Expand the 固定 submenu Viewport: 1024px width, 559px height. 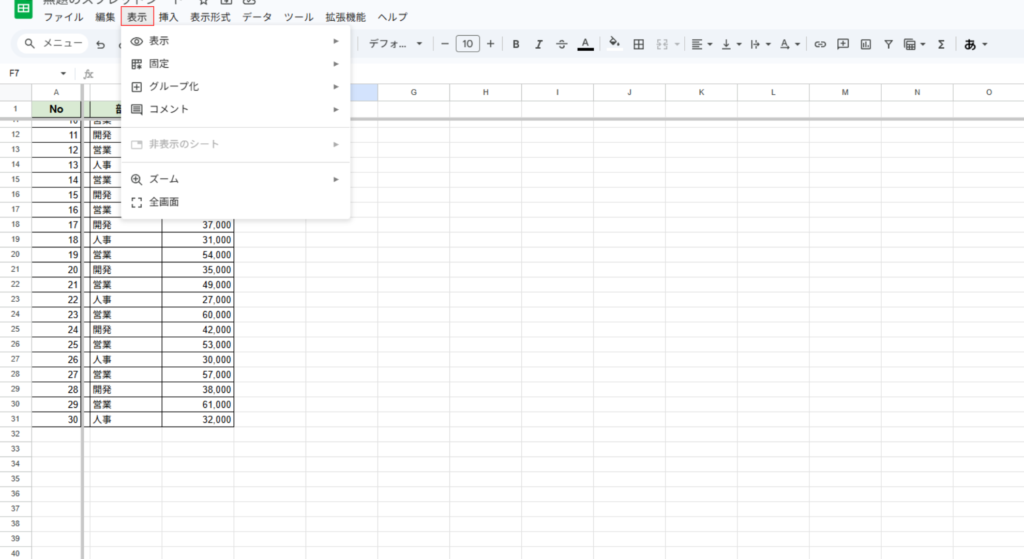coord(236,64)
